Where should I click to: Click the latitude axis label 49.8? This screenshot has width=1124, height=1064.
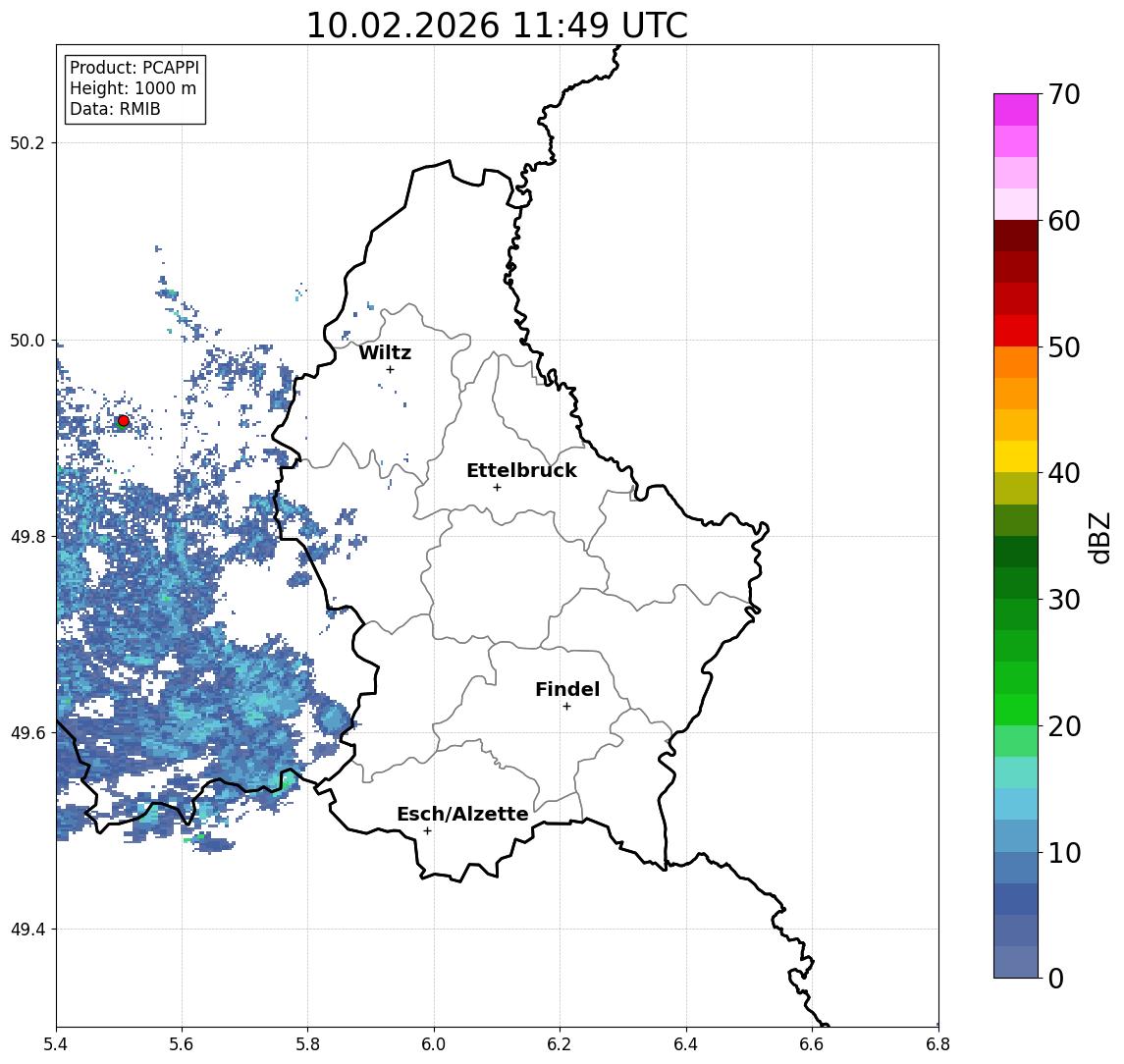pyautogui.click(x=27, y=536)
